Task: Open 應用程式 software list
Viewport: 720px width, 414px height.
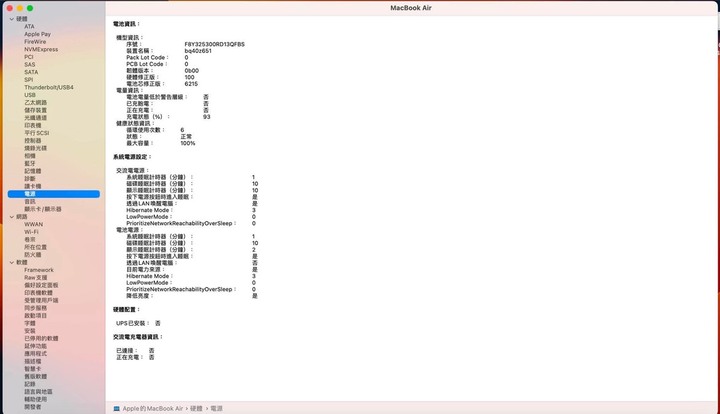Action: pos(35,354)
